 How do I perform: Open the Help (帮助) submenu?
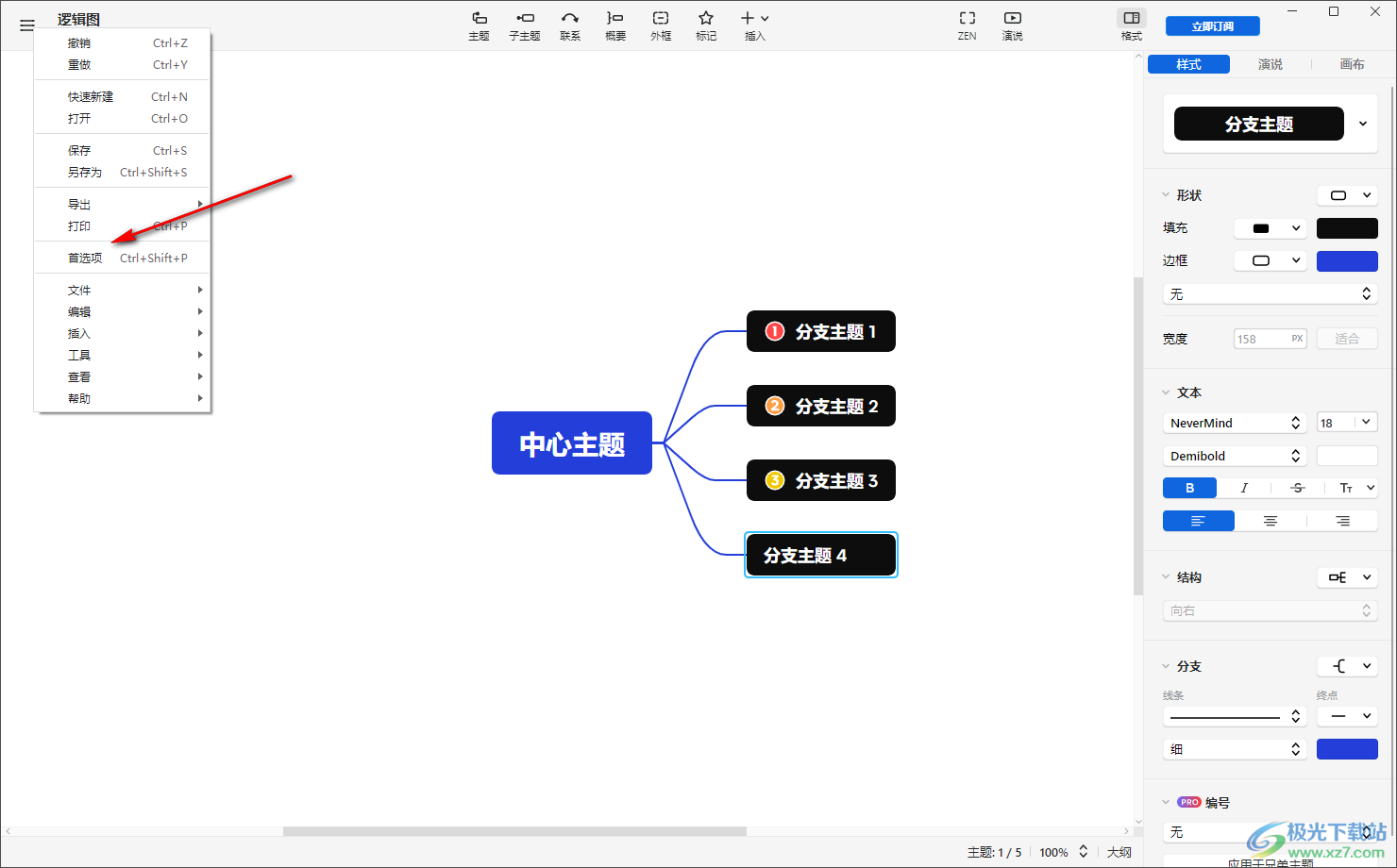122,399
